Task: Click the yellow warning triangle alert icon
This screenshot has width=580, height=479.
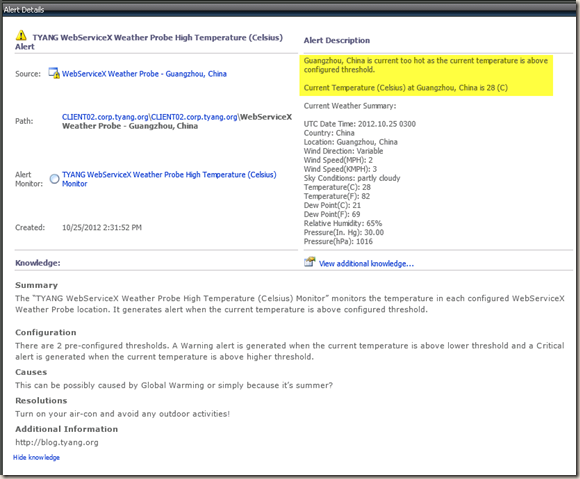Action: click(21, 36)
